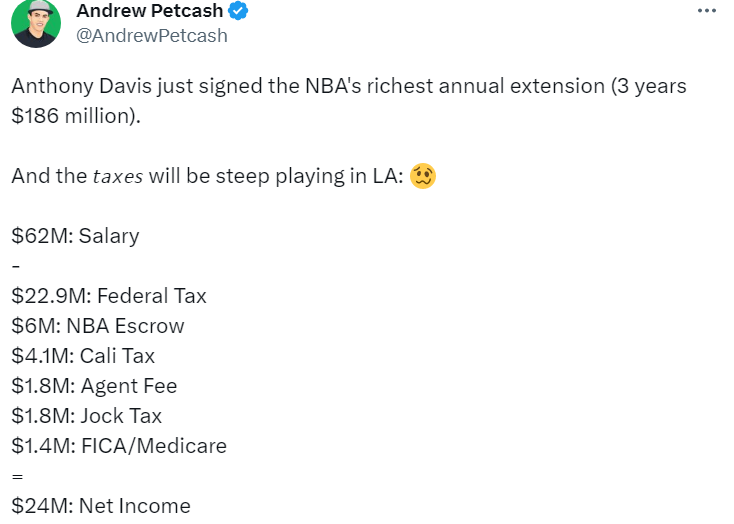Click the "$22.9M: Federal Tax" line
This screenshot has height=524, width=734.
point(109,296)
